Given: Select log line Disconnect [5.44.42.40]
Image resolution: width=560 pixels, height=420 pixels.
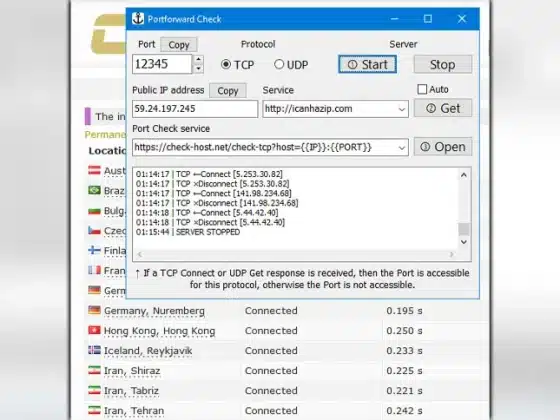Looking at the screenshot, I should coord(210,222).
